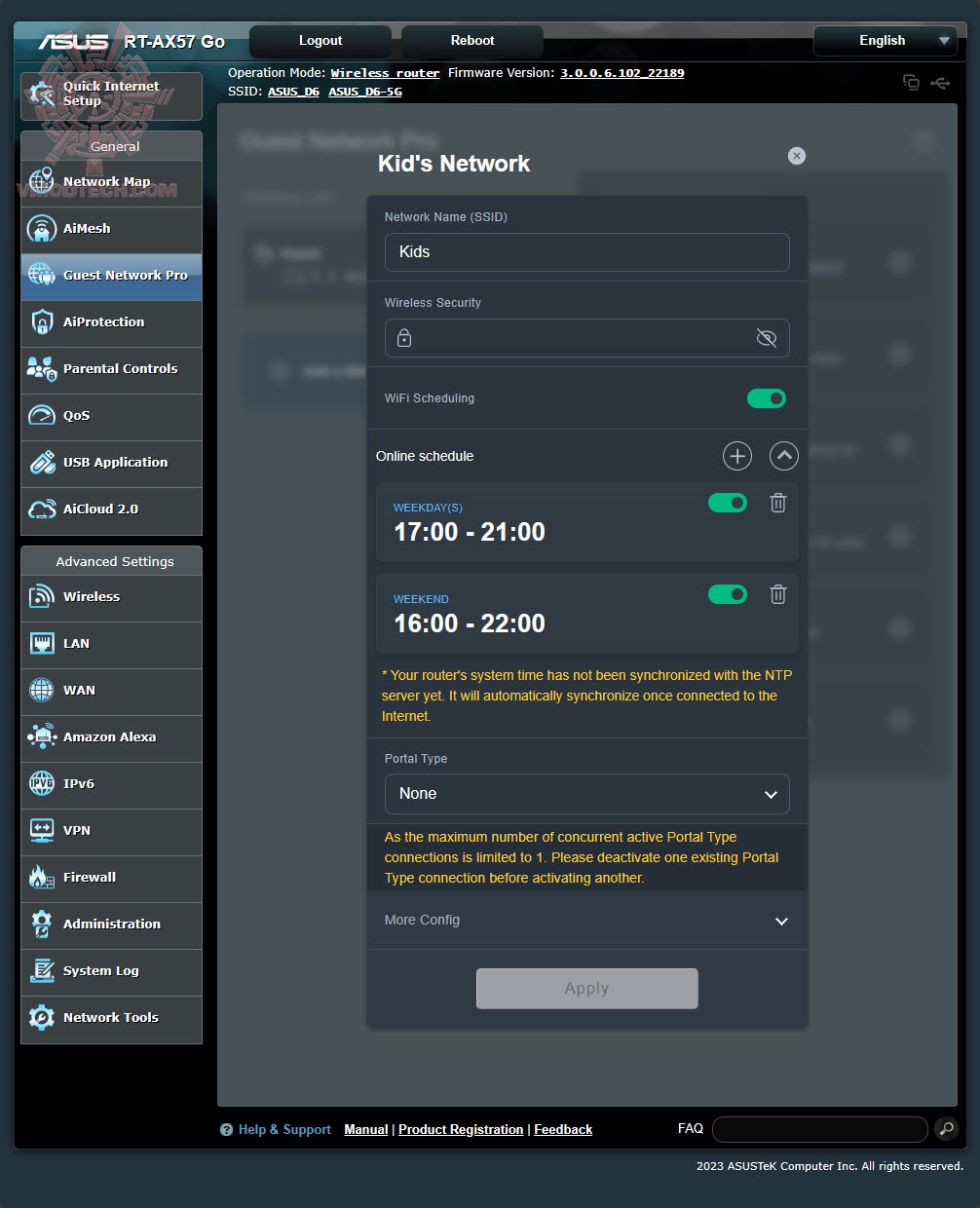
Task: Click the LAN port icon
Action: (x=41, y=643)
